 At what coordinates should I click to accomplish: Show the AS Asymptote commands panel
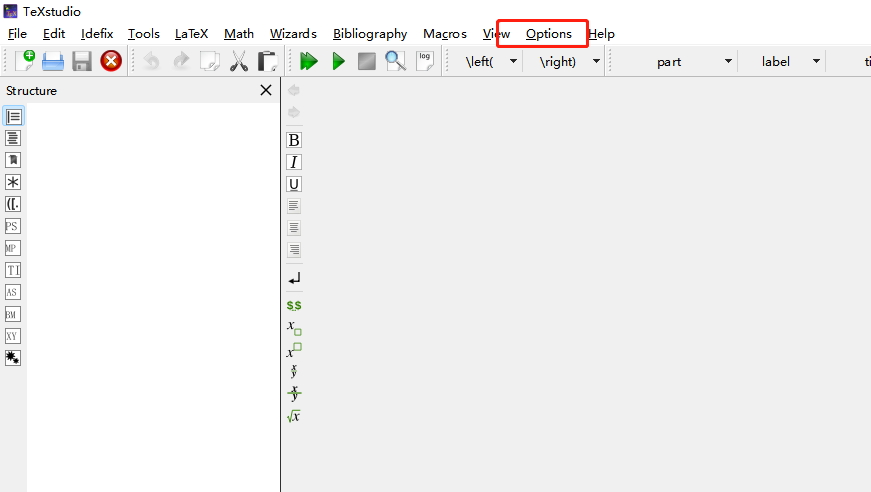click(13, 292)
